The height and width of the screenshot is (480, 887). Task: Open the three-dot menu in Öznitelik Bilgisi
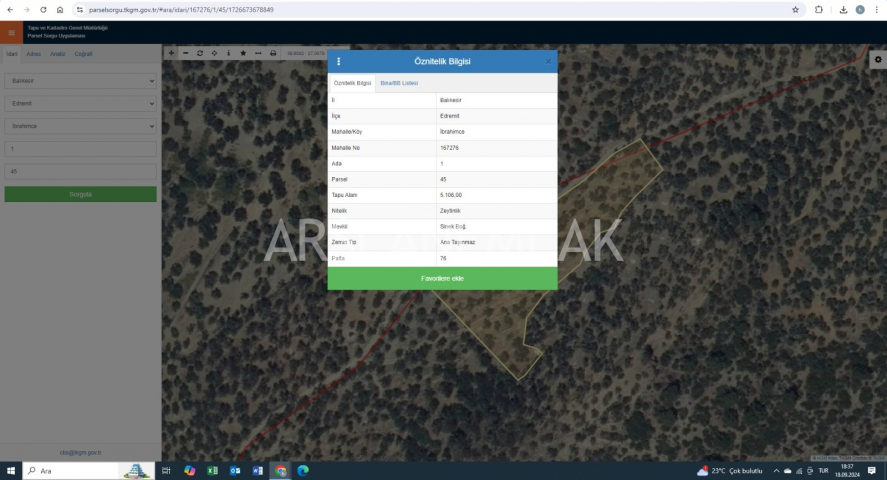[x=338, y=62]
